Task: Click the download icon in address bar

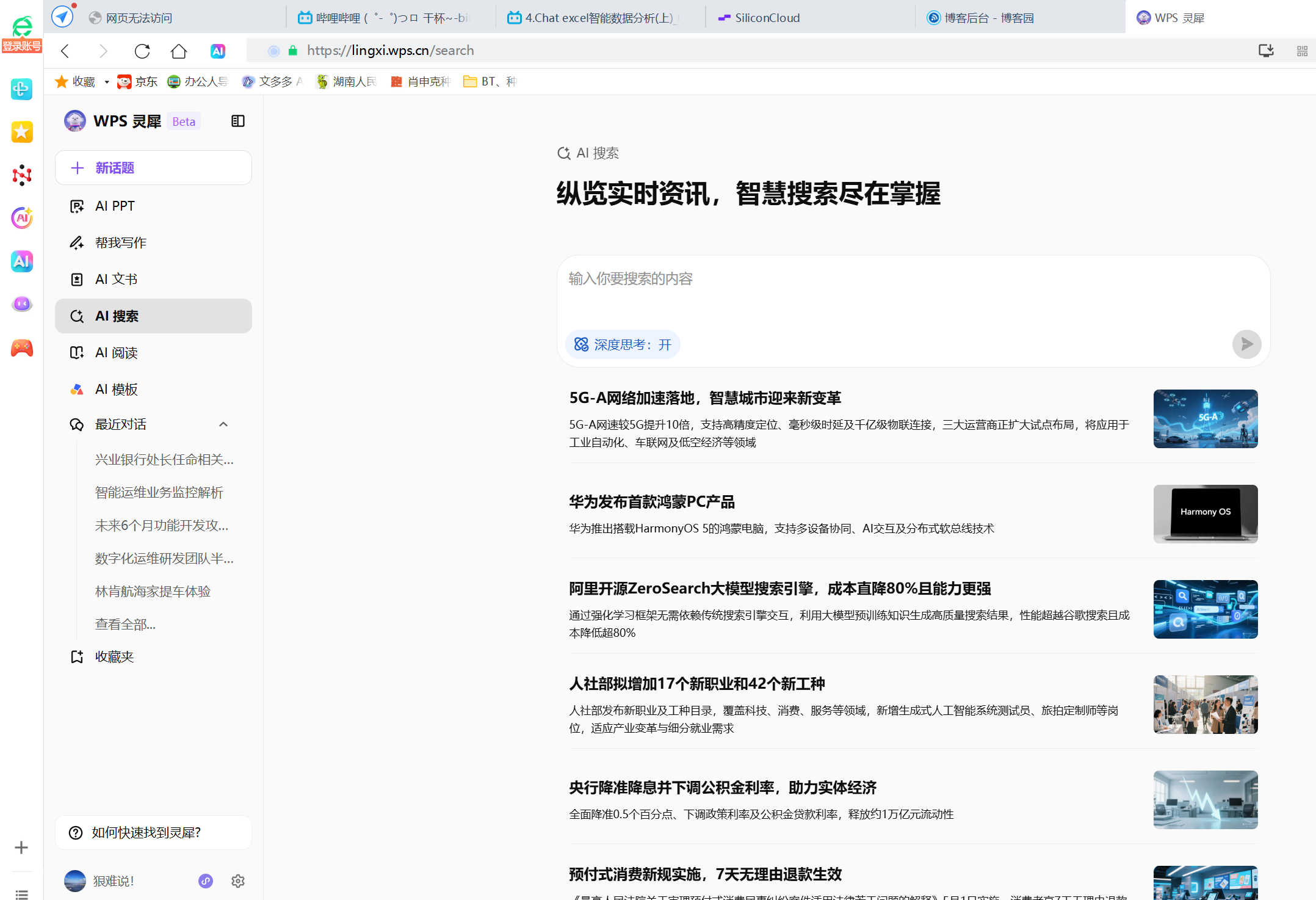Action: pos(1266,51)
